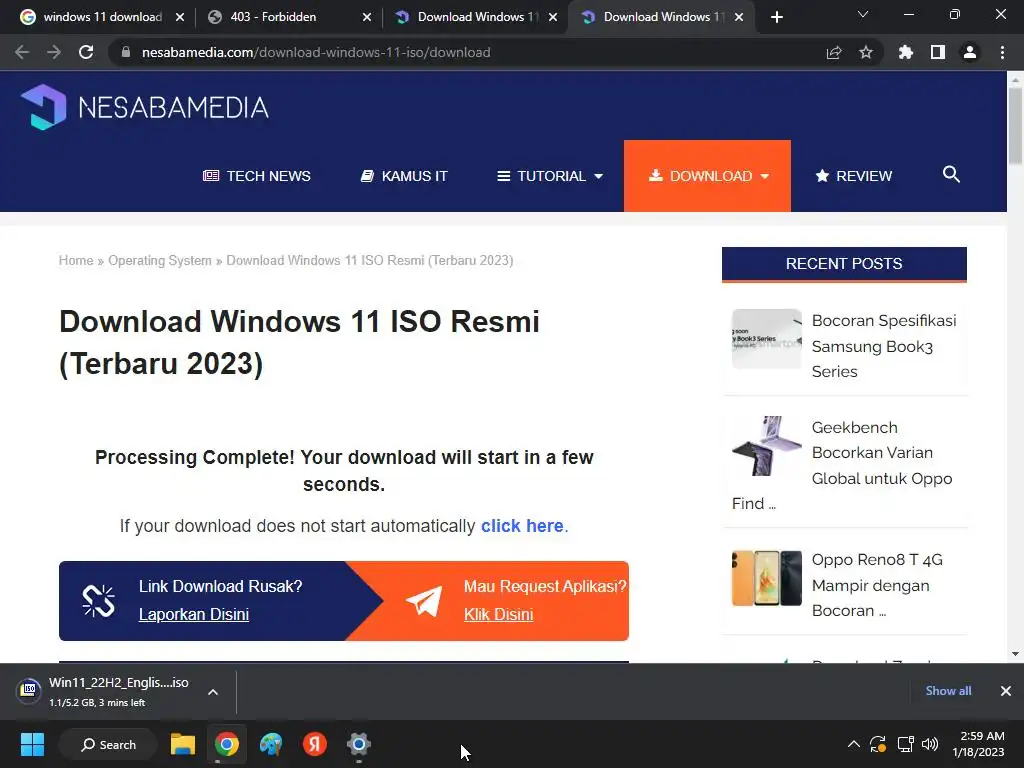Click the padlock site info icon
Viewport: 1024px width, 768px height.
pyautogui.click(x=126, y=52)
